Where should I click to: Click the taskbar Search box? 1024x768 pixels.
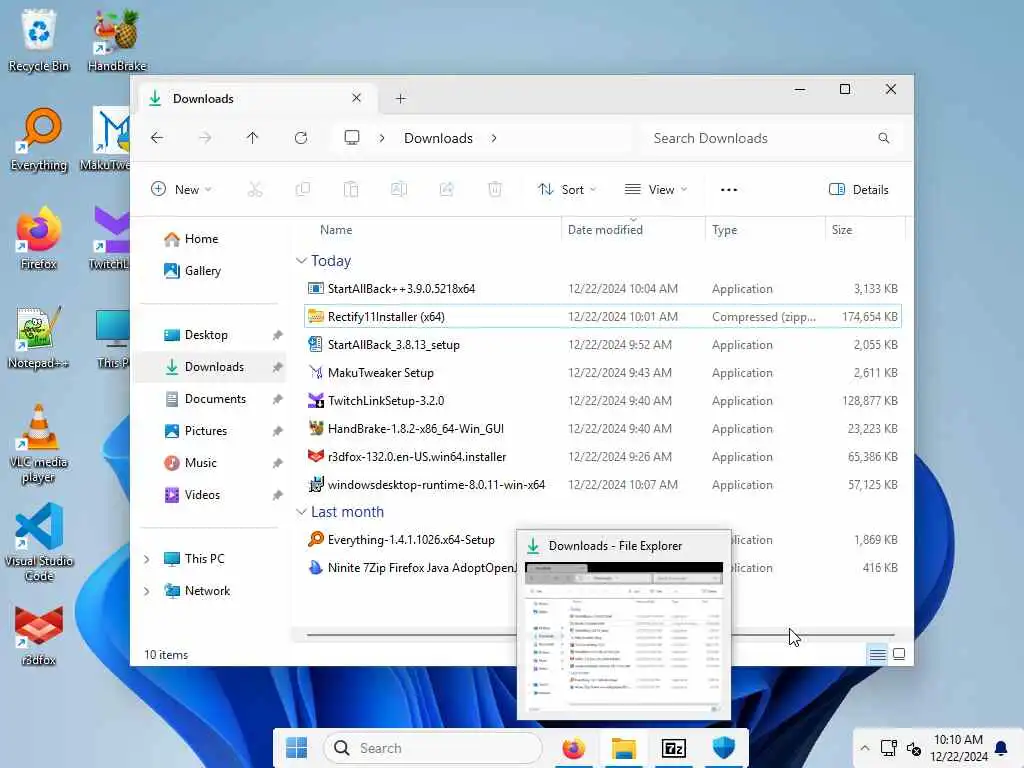coord(432,748)
